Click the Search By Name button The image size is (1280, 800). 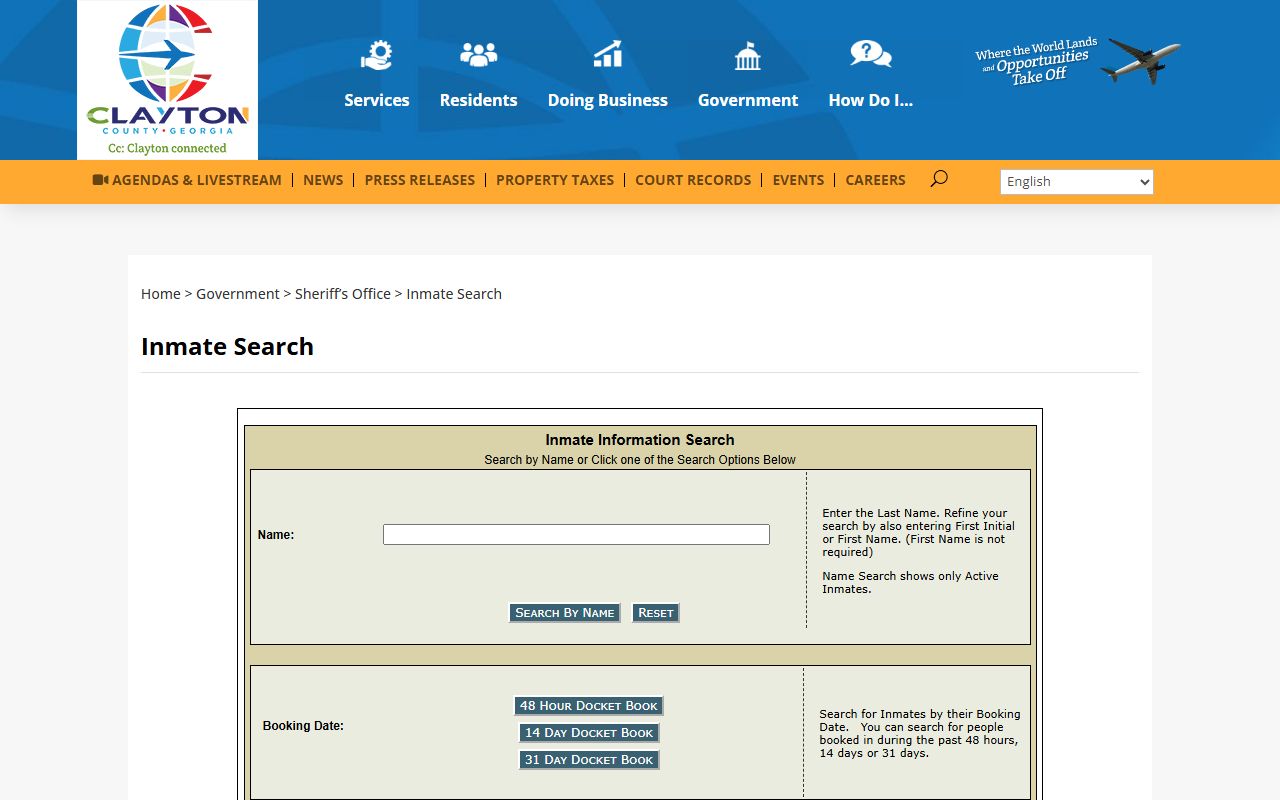coord(565,613)
